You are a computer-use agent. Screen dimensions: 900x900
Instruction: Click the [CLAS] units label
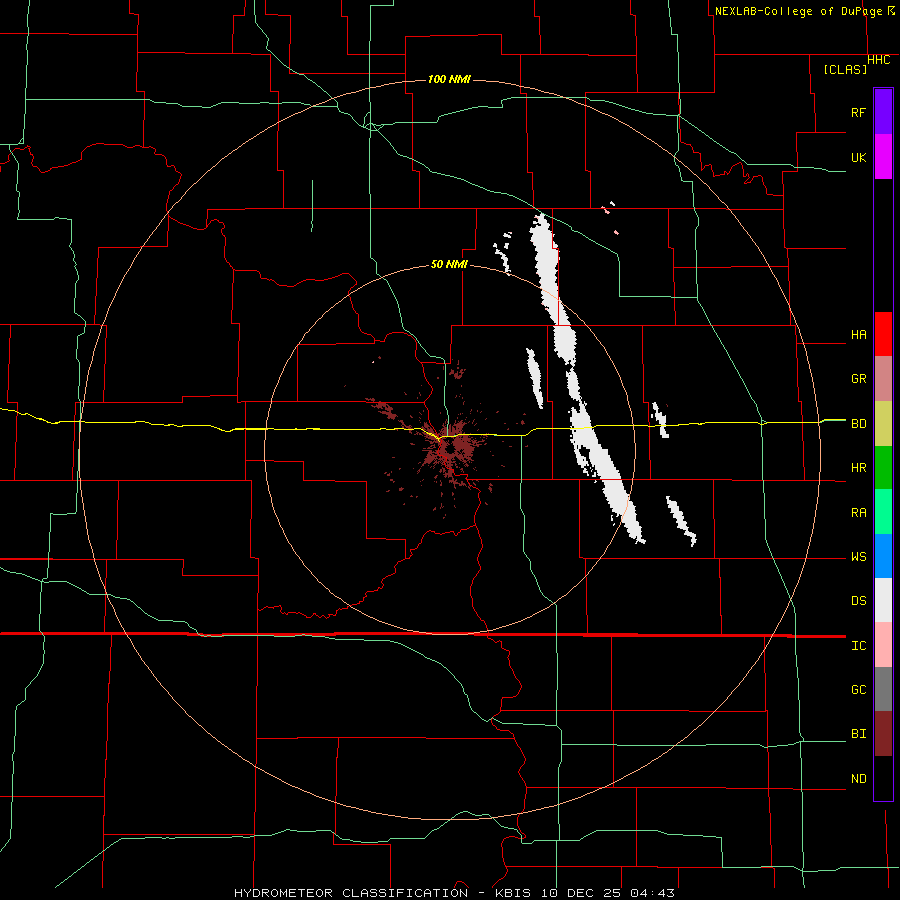coord(845,69)
